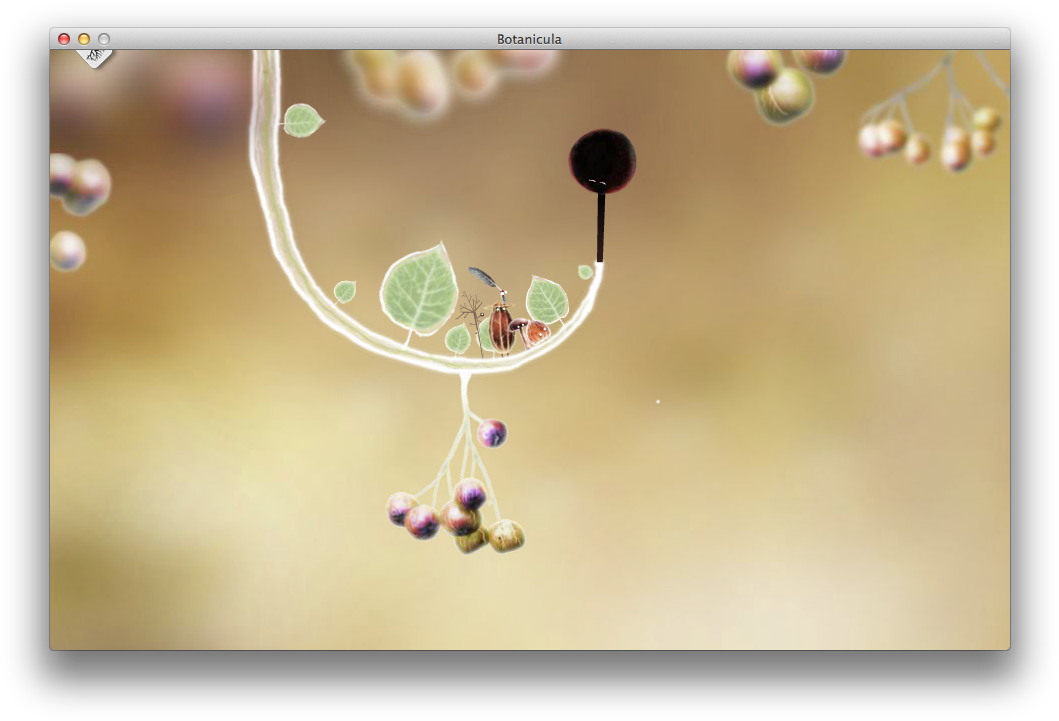This screenshot has height=721, width=1059.
Task: Click the large blurred berry at top right
Action: tap(785, 94)
